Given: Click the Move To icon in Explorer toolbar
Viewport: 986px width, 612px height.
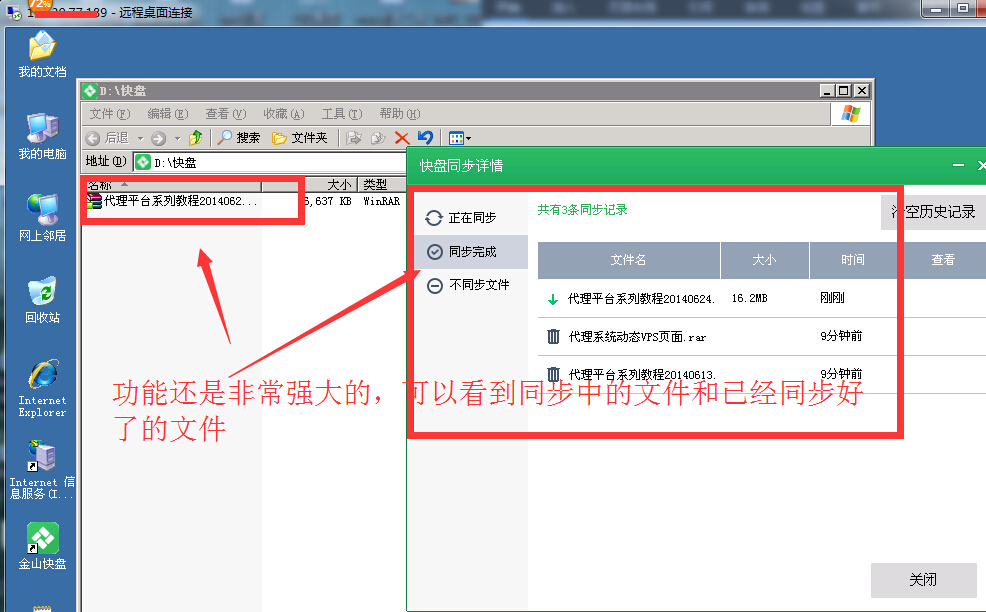Looking at the screenshot, I should (354, 138).
